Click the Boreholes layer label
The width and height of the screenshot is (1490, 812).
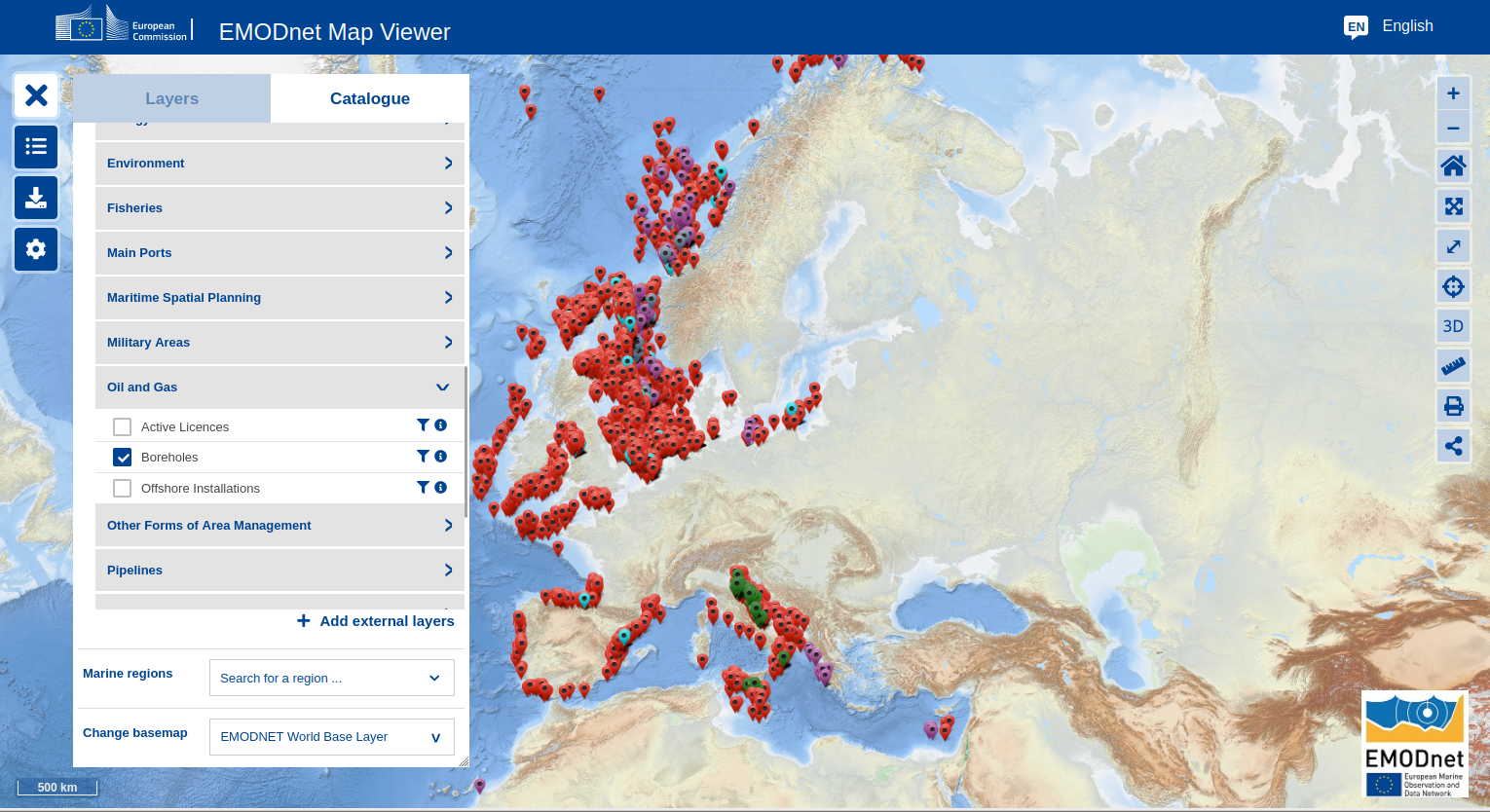(x=169, y=458)
